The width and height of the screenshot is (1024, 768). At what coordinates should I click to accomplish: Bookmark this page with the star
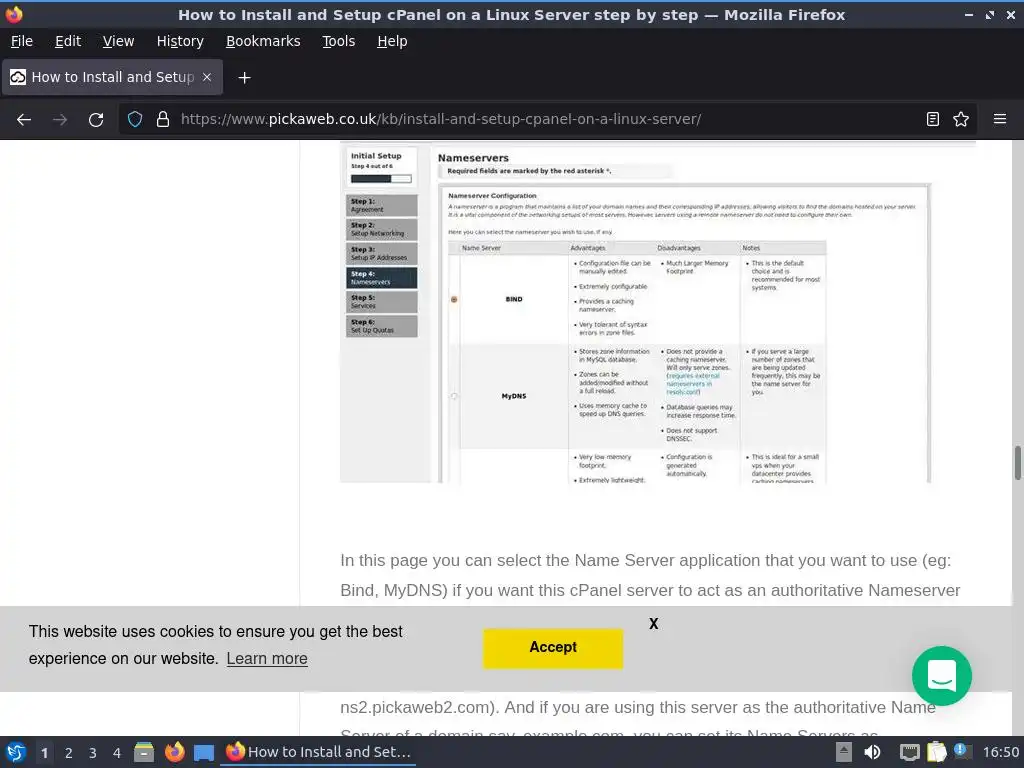[x=961, y=120]
